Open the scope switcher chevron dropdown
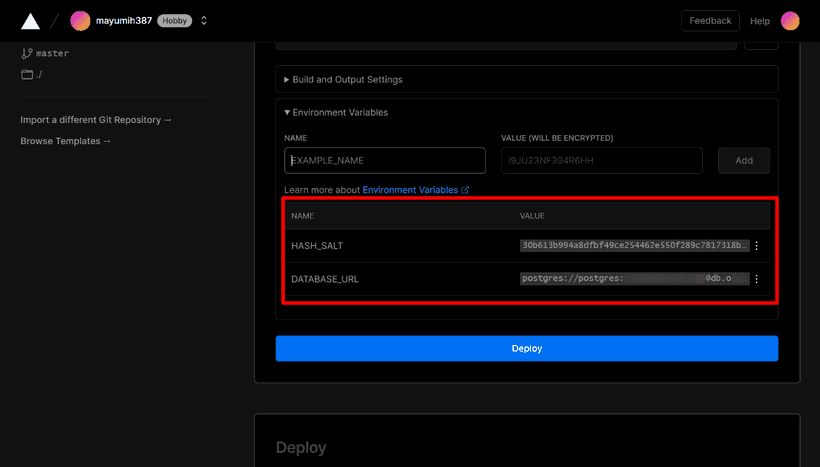820x467 pixels. (x=204, y=21)
